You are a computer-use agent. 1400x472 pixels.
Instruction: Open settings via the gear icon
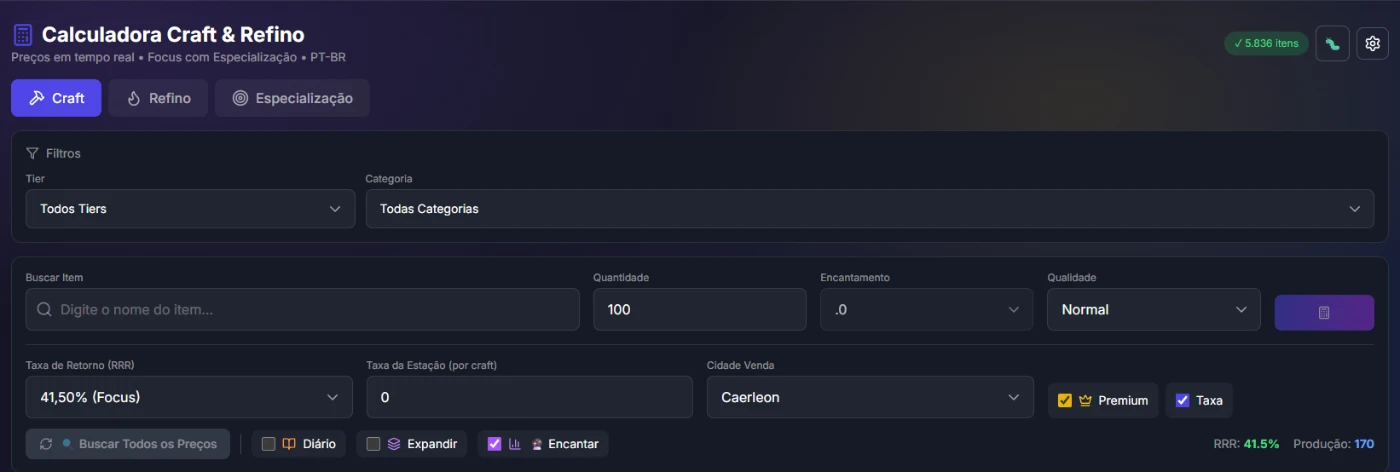tap(1372, 44)
